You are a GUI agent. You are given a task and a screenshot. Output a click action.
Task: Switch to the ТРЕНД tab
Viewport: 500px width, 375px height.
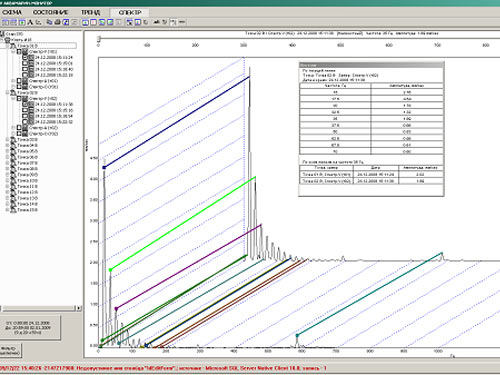pos(91,12)
